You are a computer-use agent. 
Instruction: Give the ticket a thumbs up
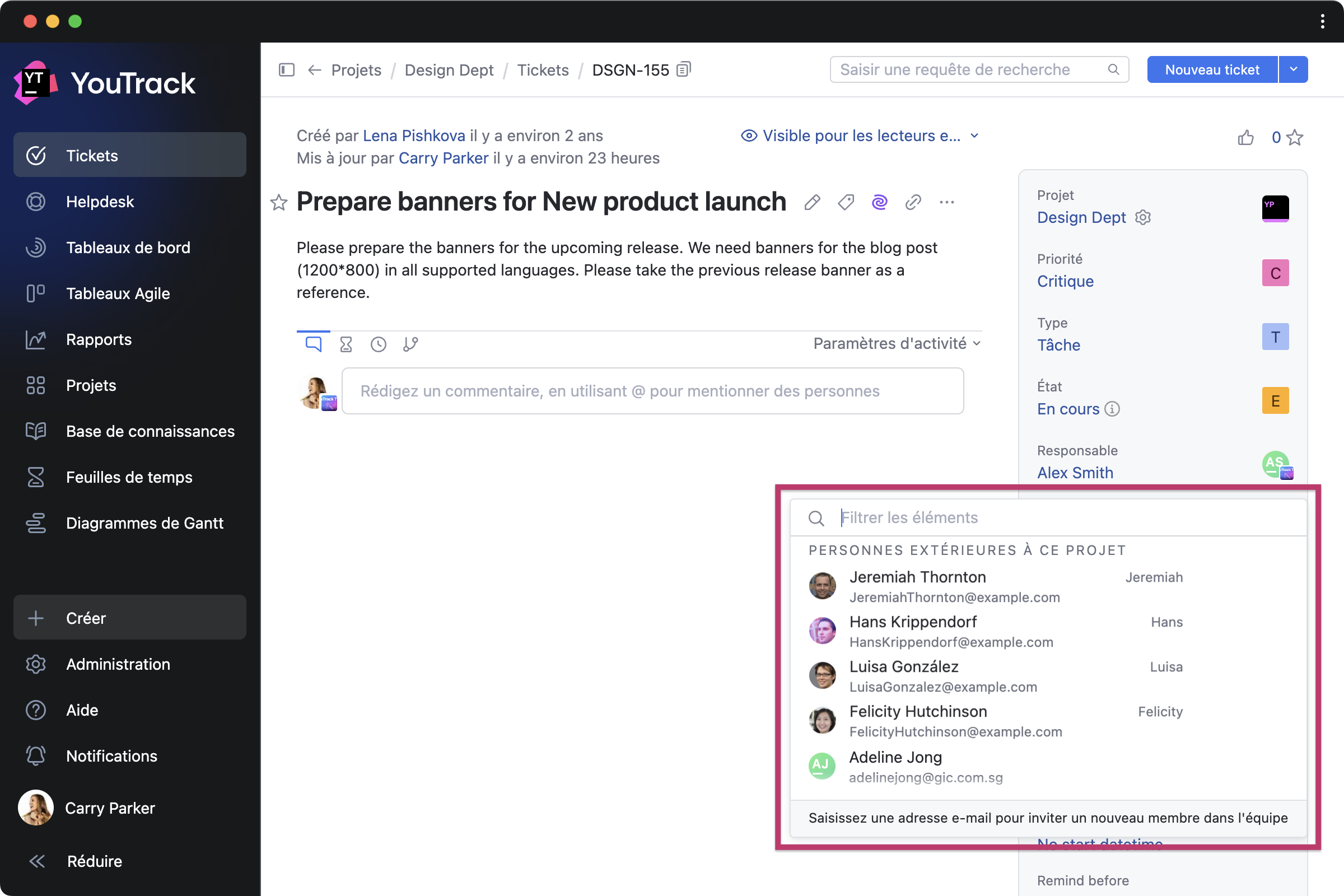pos(1245,137)
